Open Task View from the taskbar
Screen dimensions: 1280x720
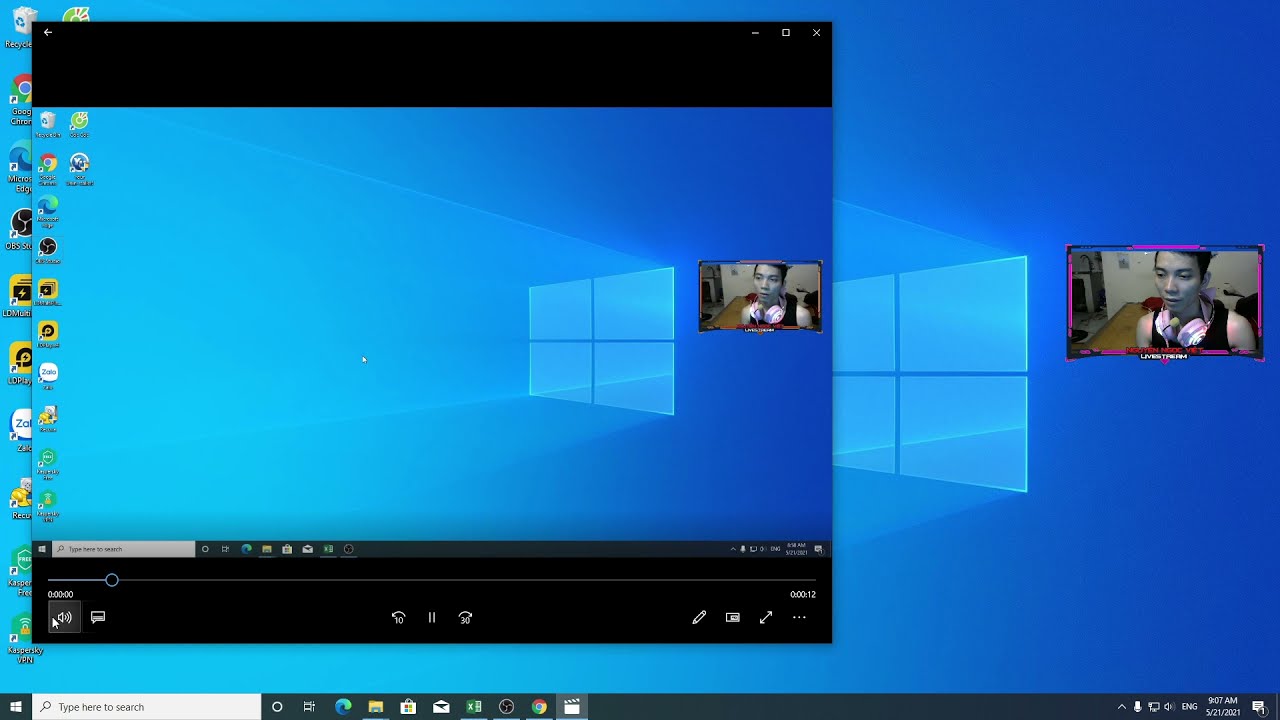[x=310, y=707]
